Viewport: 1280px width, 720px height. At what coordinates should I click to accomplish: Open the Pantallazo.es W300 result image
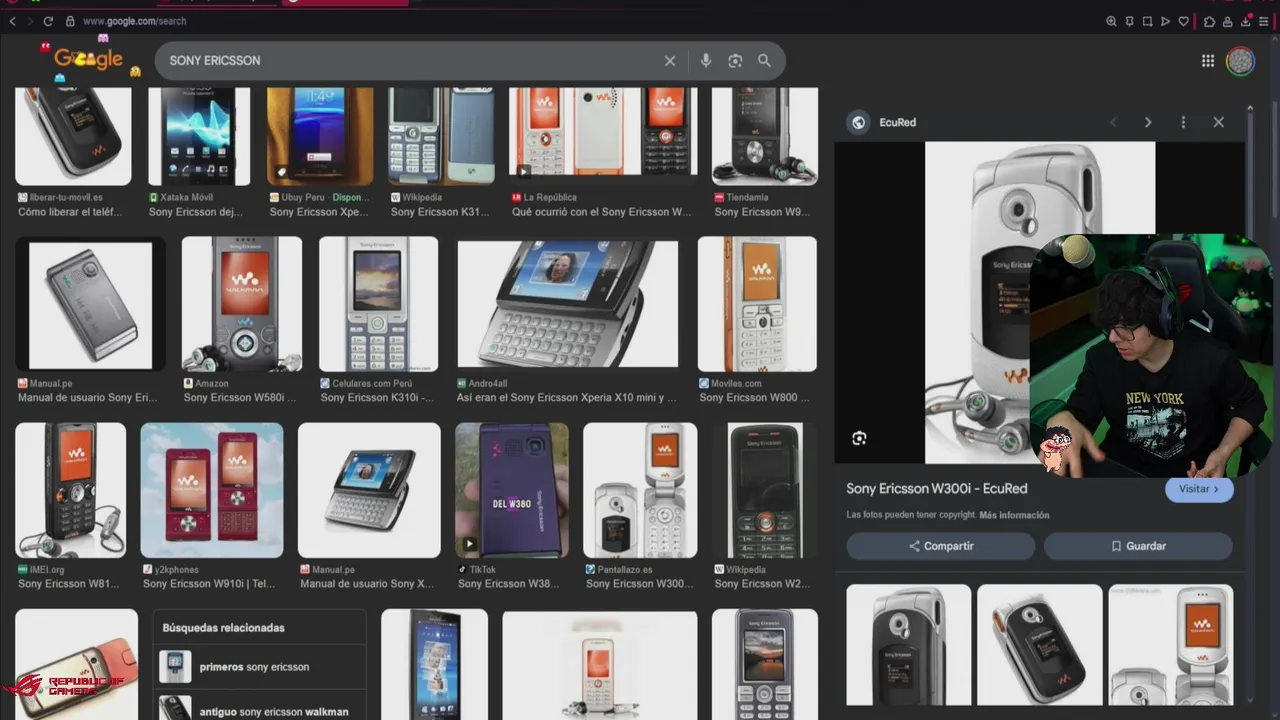(x=640, y=490)
